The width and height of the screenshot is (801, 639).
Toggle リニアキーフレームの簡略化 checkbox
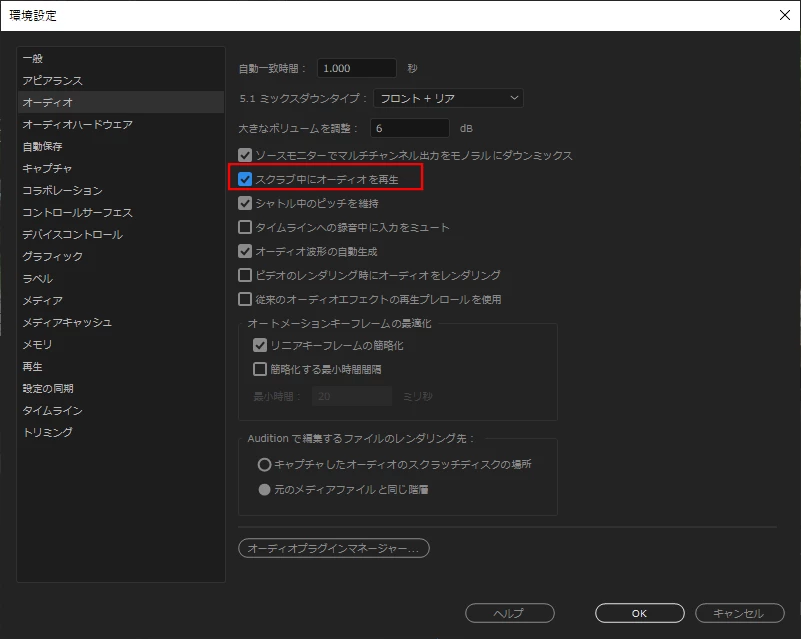tap(260, 345)
